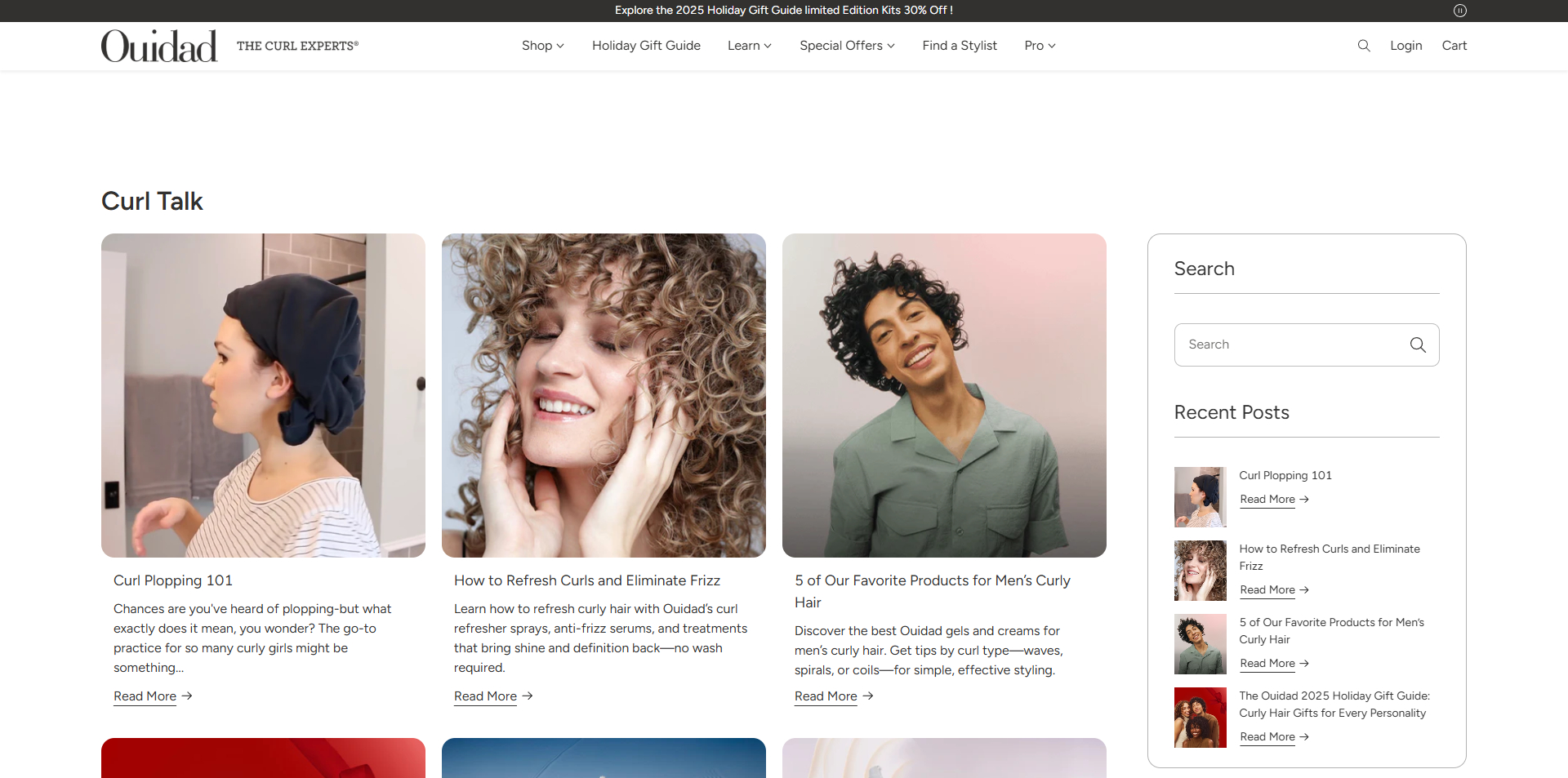
Task: Open the Pro navigation menu
Action: [1038, 46]
